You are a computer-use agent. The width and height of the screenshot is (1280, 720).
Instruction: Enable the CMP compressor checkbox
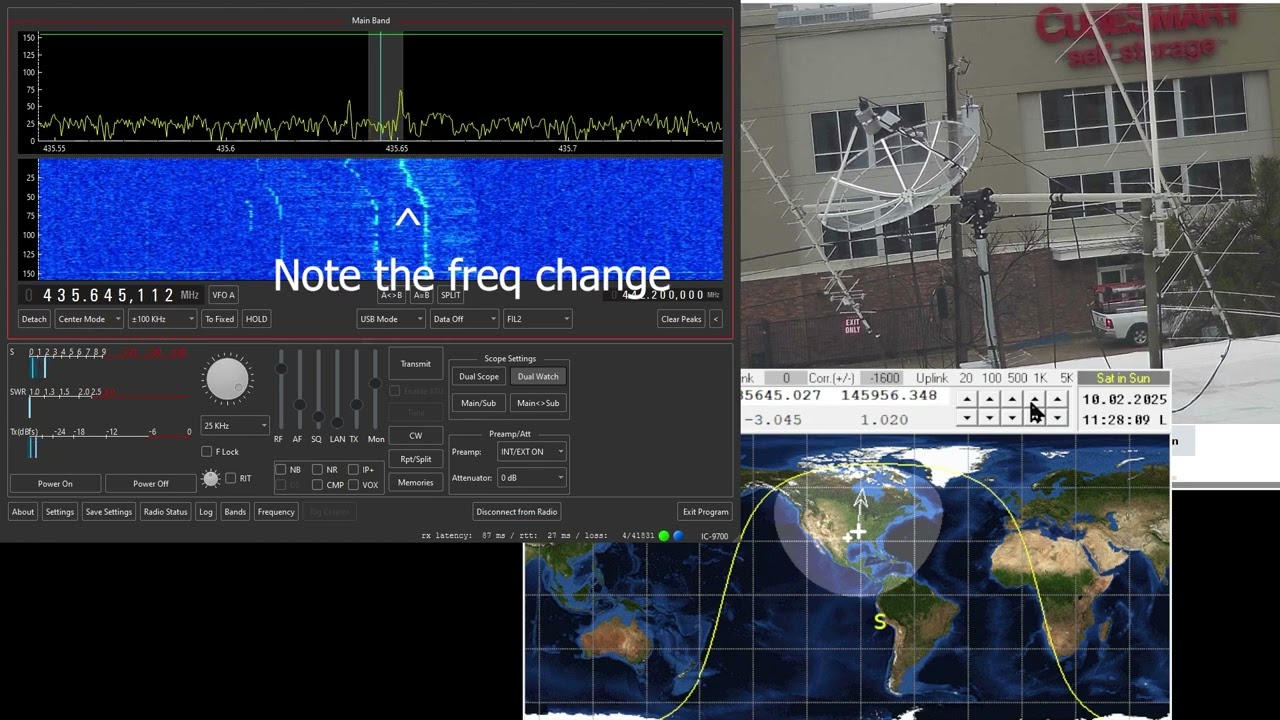[317, 485]
